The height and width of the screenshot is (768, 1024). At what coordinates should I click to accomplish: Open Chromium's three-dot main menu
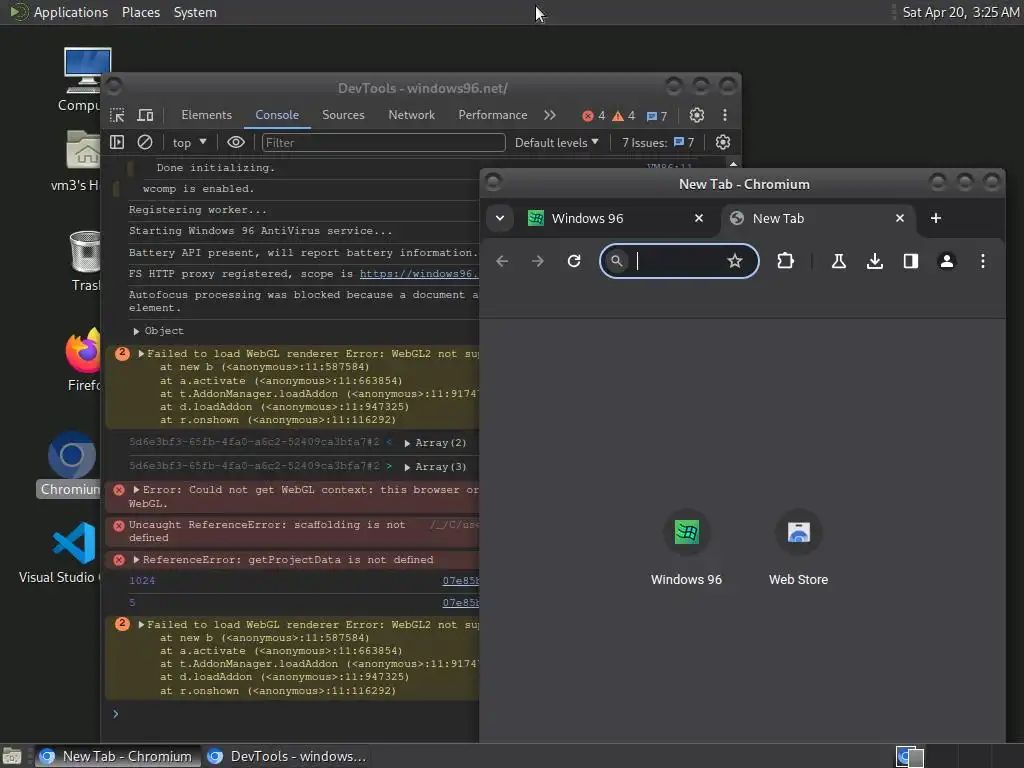click(x=983, y=261)
